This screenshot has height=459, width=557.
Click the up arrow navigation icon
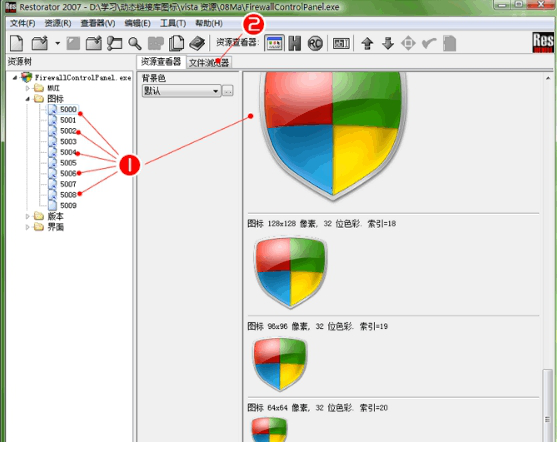coord(367,43)
